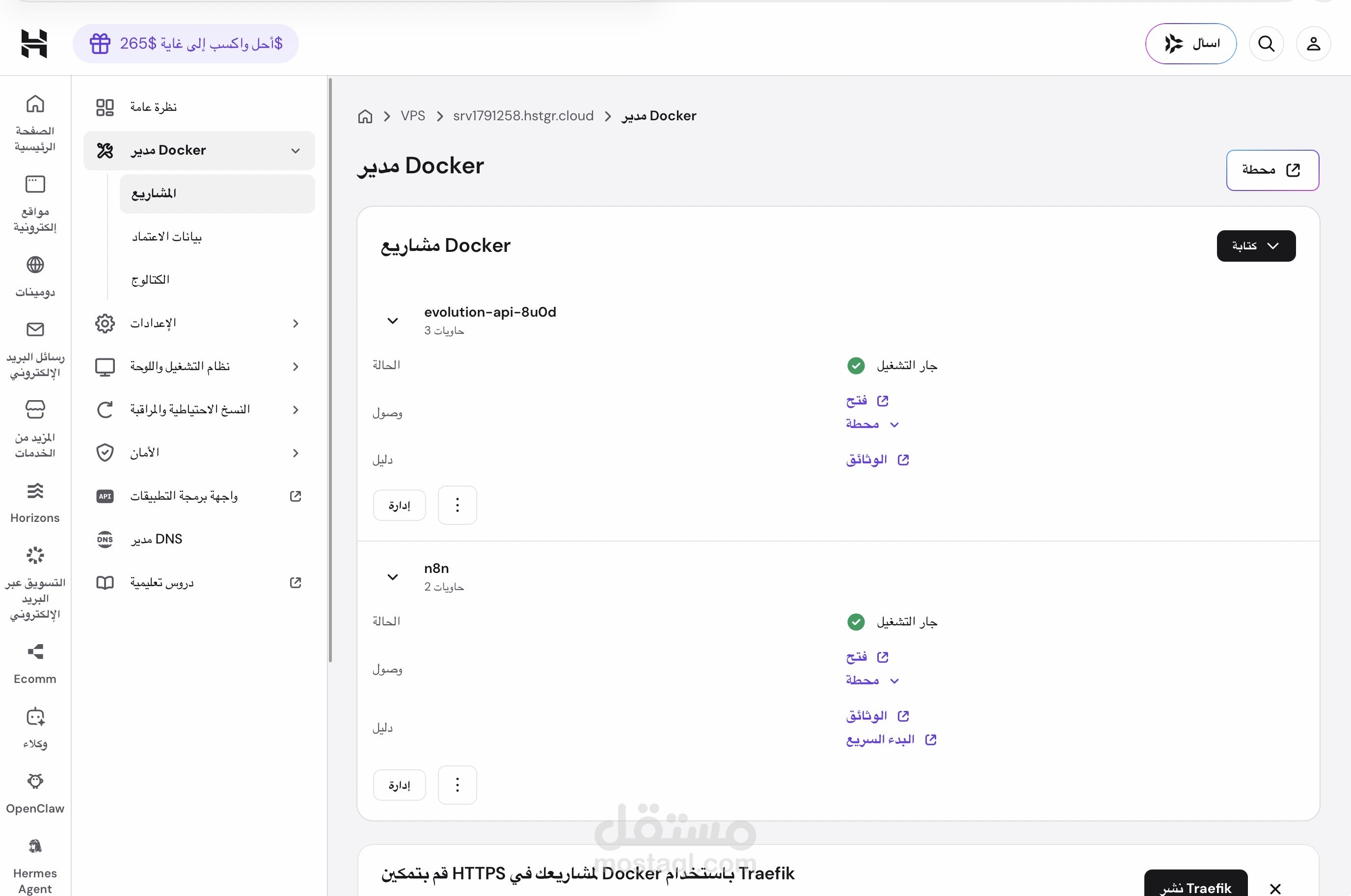Image resolution: width=1351 pixels, height=896 pixels.
Task: Open المزيد من الخدمات store icon
Action: (x=35, y=409)
